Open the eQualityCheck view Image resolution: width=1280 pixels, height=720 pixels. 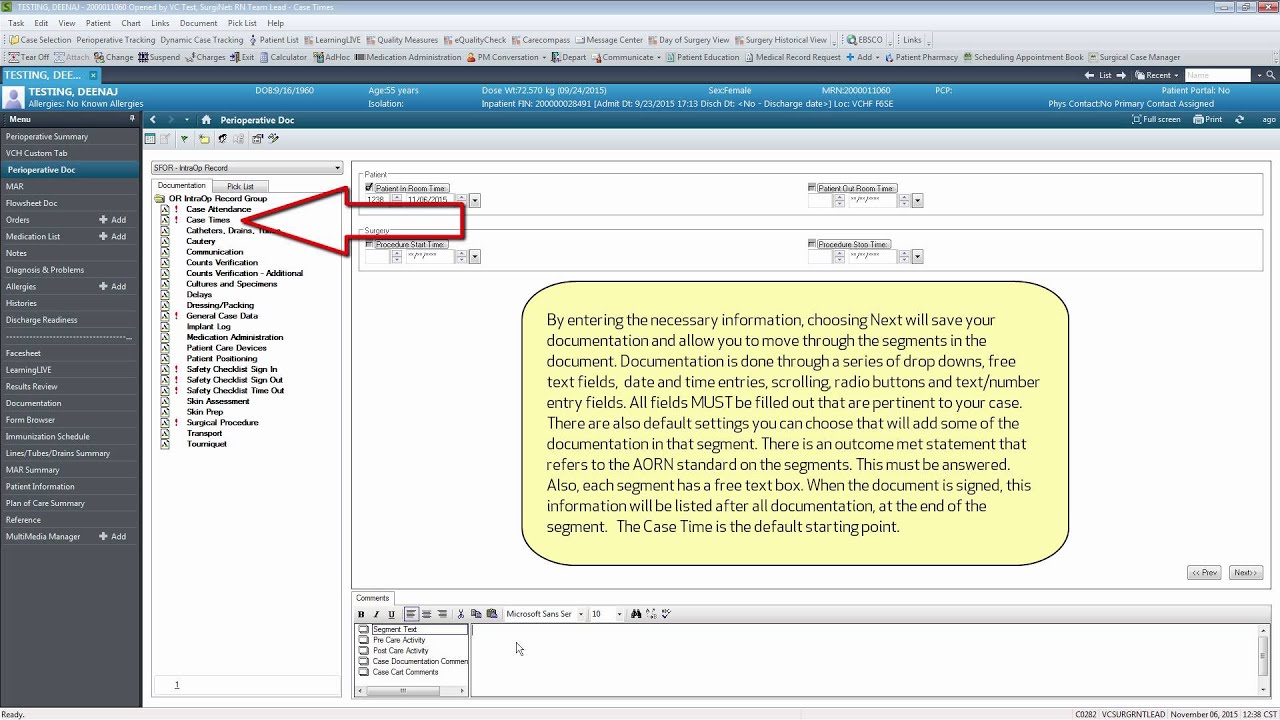(x=475, y=40)
